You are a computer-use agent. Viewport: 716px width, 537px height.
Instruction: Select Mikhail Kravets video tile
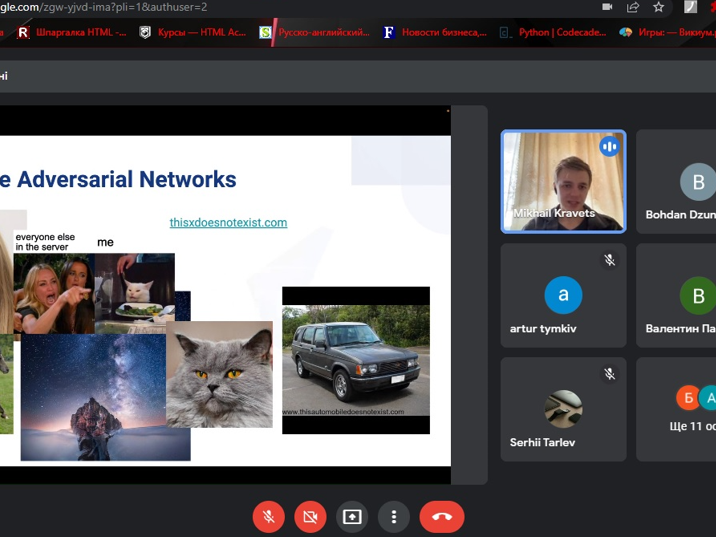coord(563,181)
